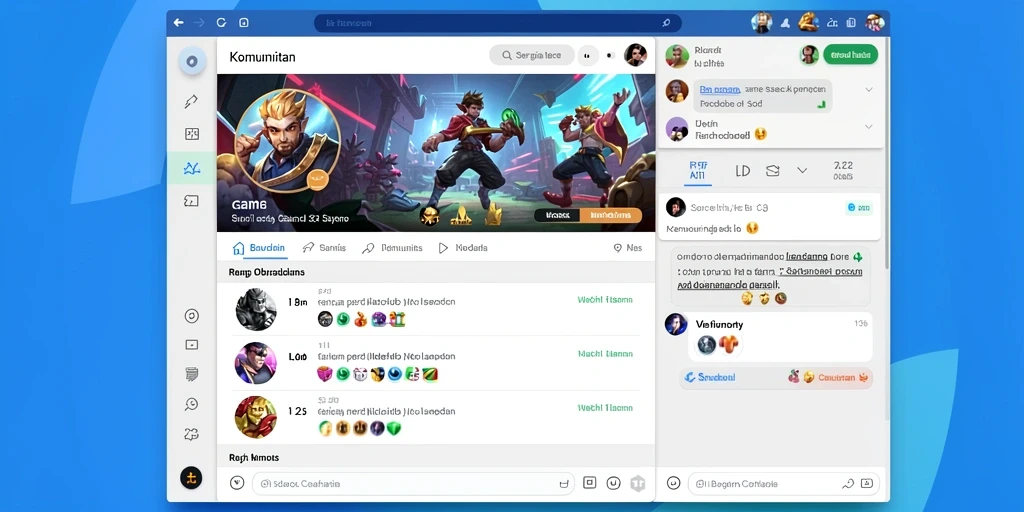Click the green button at top right

[x=850, y=55]
